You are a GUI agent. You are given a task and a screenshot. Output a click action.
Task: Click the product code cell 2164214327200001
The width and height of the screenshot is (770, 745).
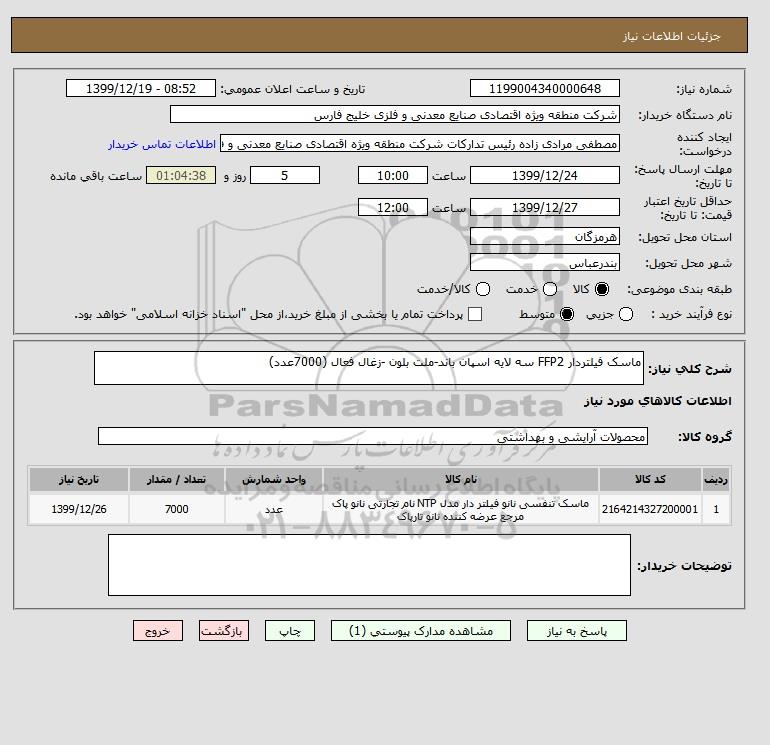point(650,509)
